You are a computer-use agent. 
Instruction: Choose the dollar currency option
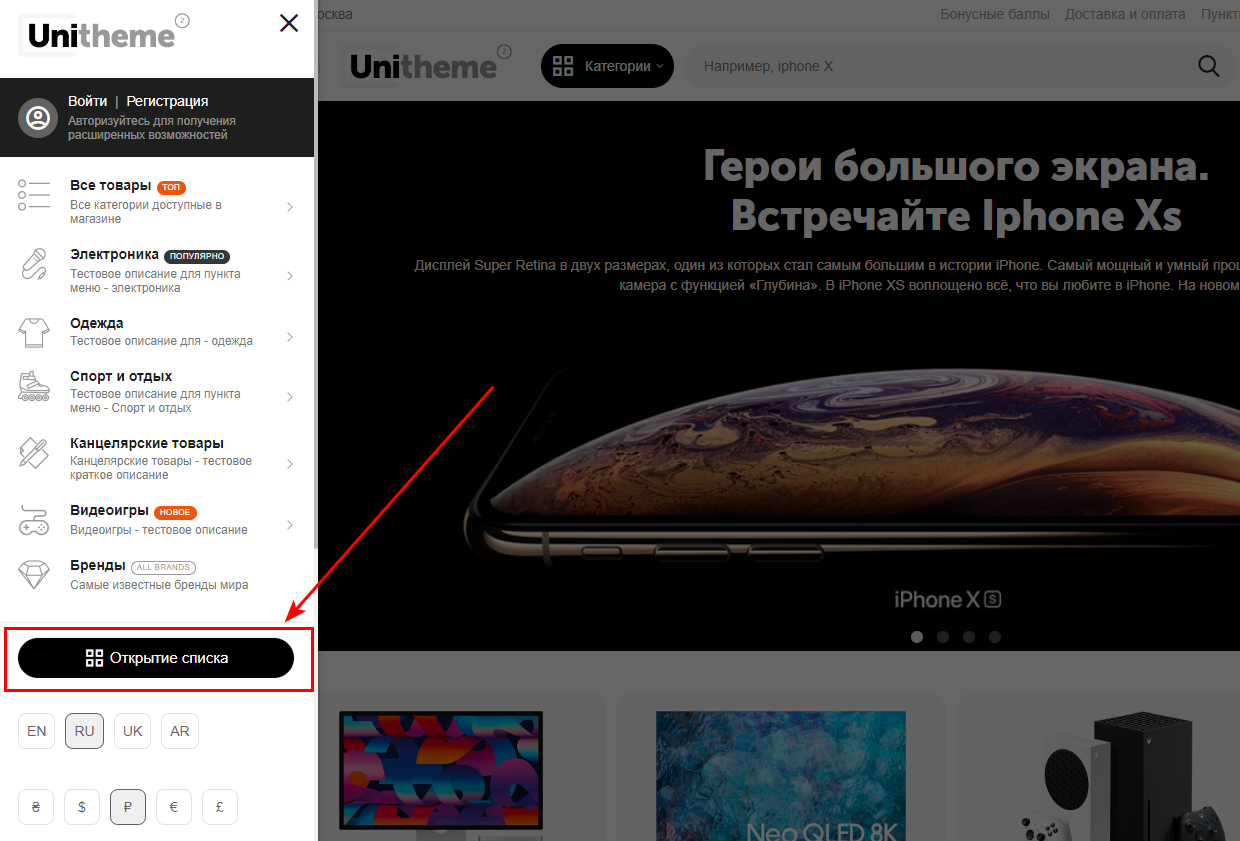tap(82, 807)
